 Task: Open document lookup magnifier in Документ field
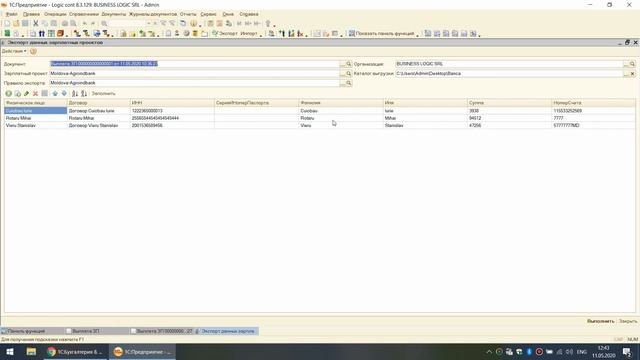point(349,64)
